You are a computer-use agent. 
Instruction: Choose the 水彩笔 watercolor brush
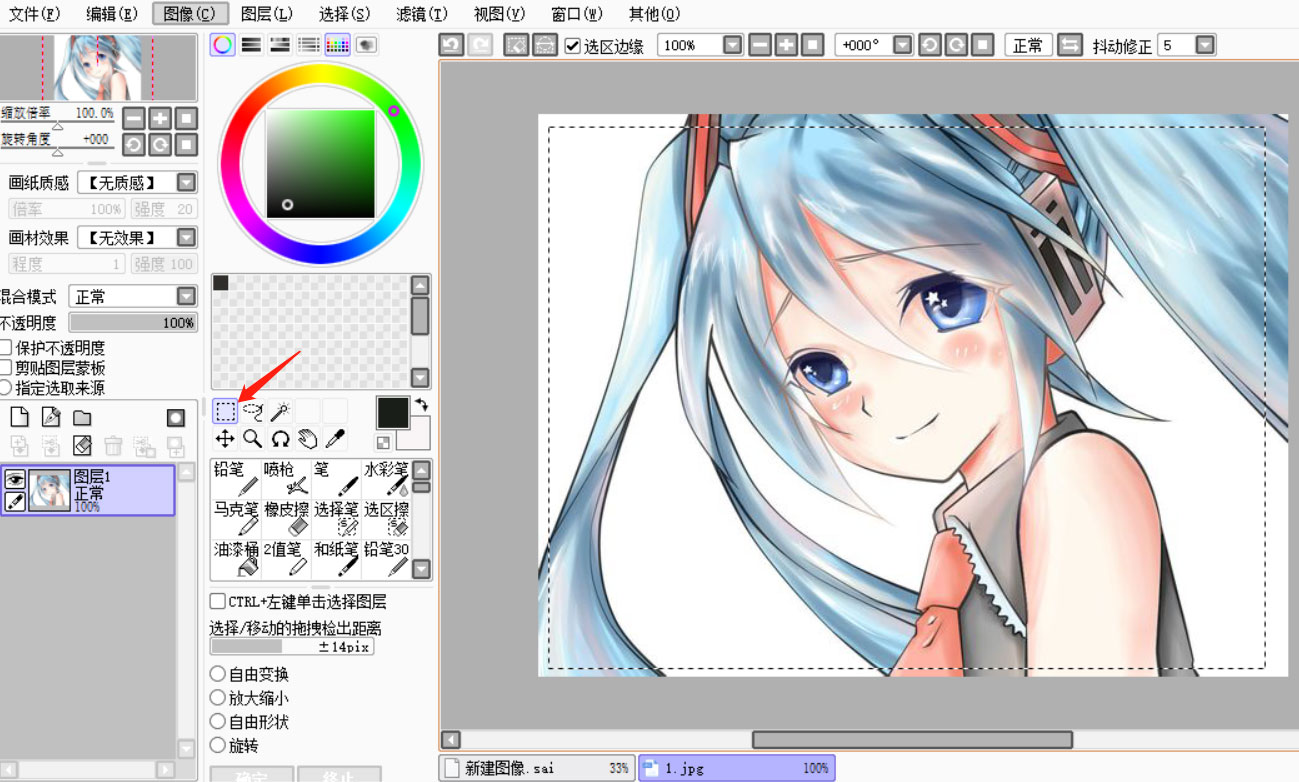point(386,480)
